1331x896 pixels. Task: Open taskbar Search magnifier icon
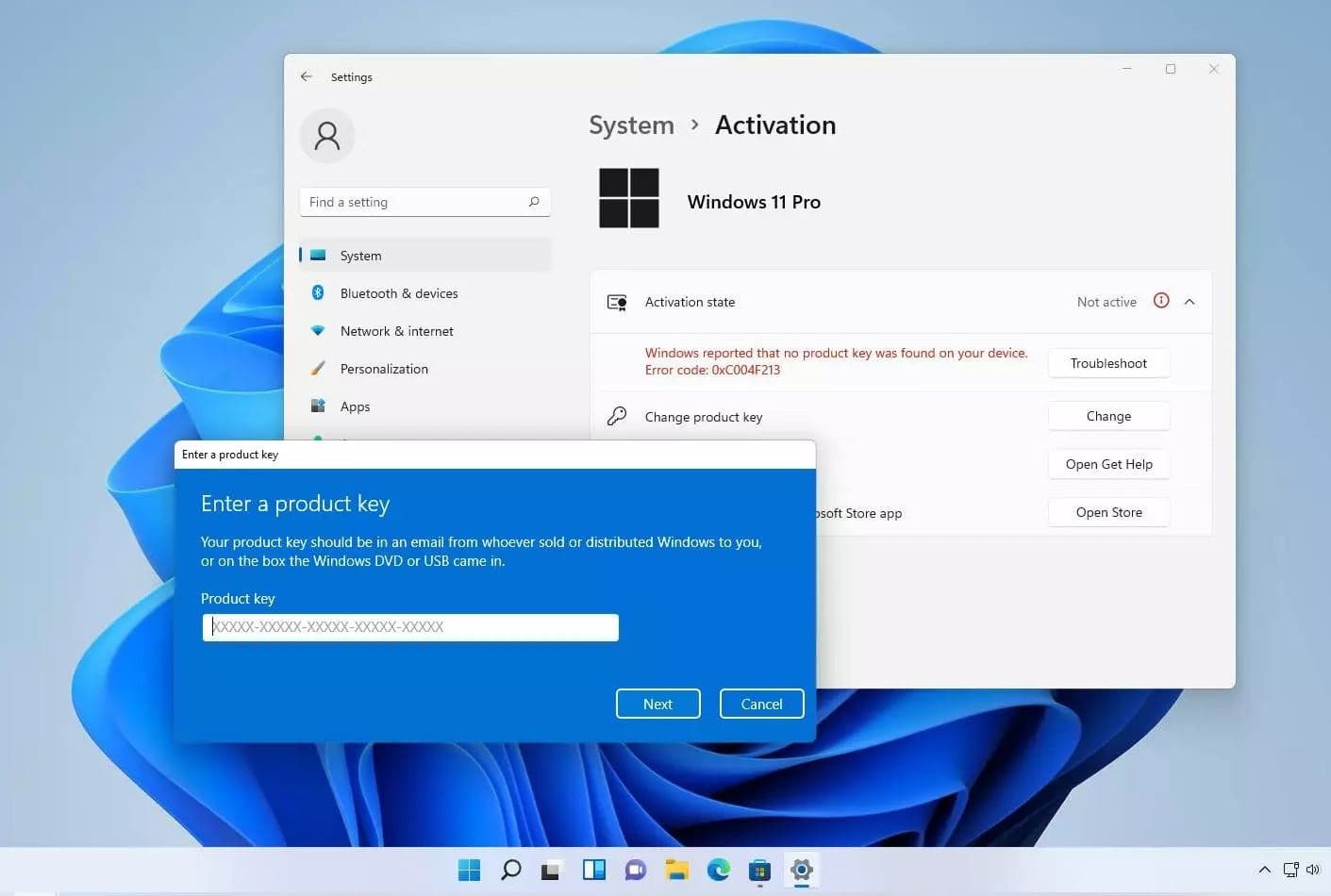point(510,870)
